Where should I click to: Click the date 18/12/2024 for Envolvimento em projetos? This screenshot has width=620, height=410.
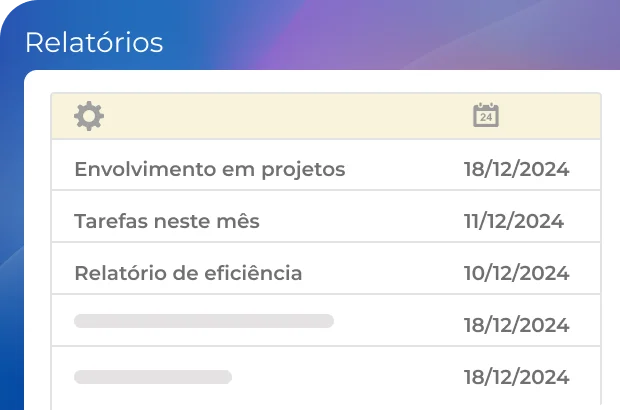(516, 169)
